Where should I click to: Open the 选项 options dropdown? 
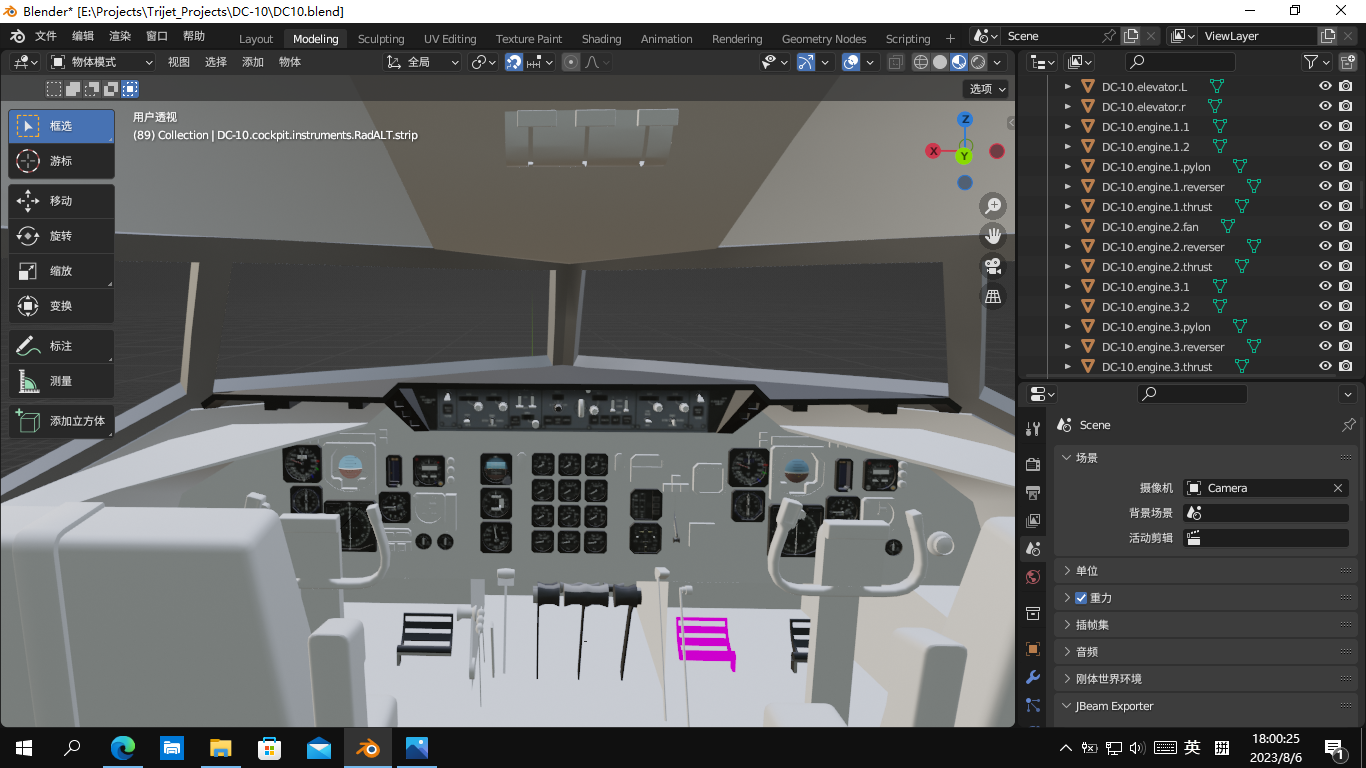click(987, 89)
